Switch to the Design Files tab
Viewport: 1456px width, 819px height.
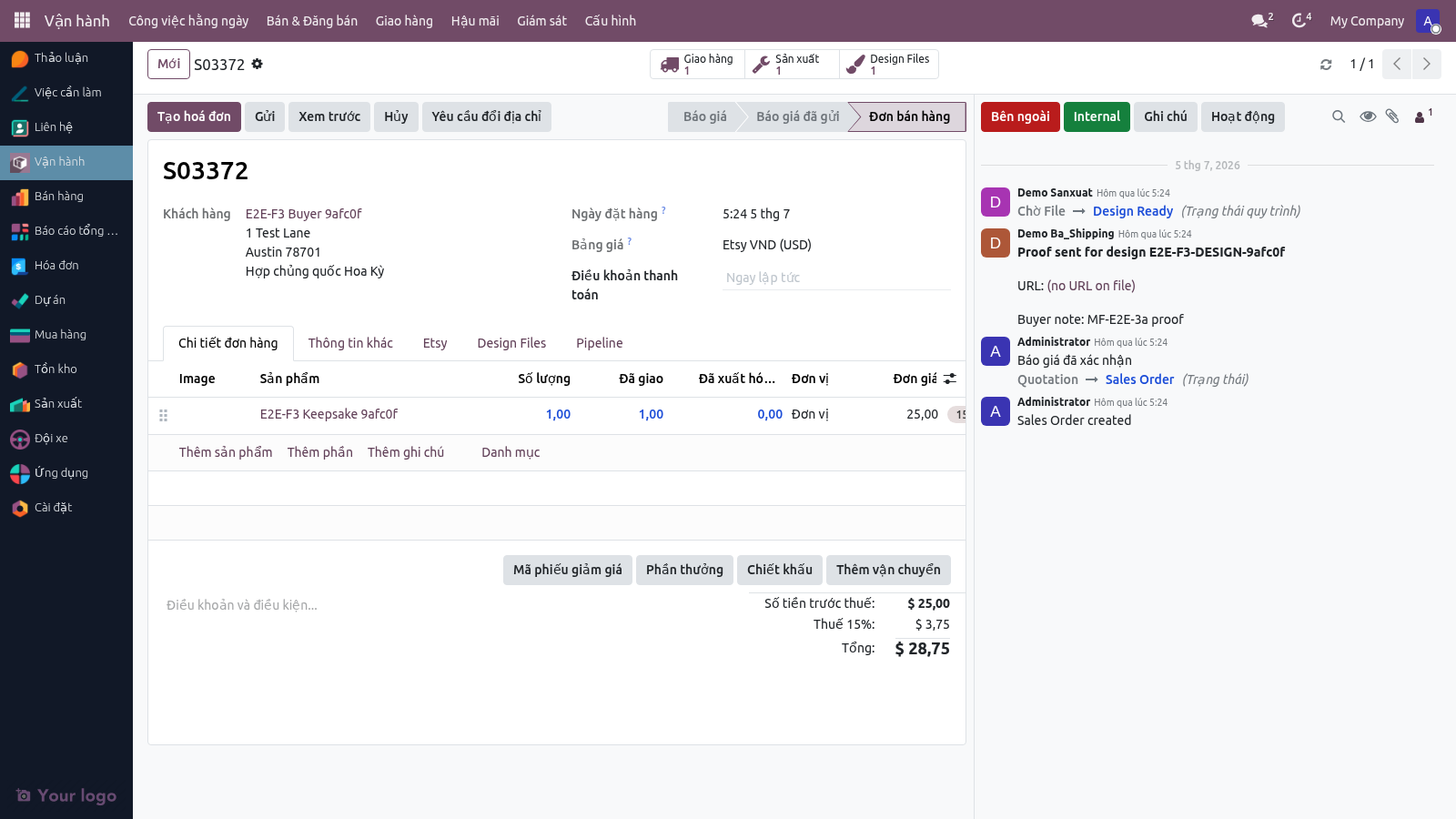[511, 343]
